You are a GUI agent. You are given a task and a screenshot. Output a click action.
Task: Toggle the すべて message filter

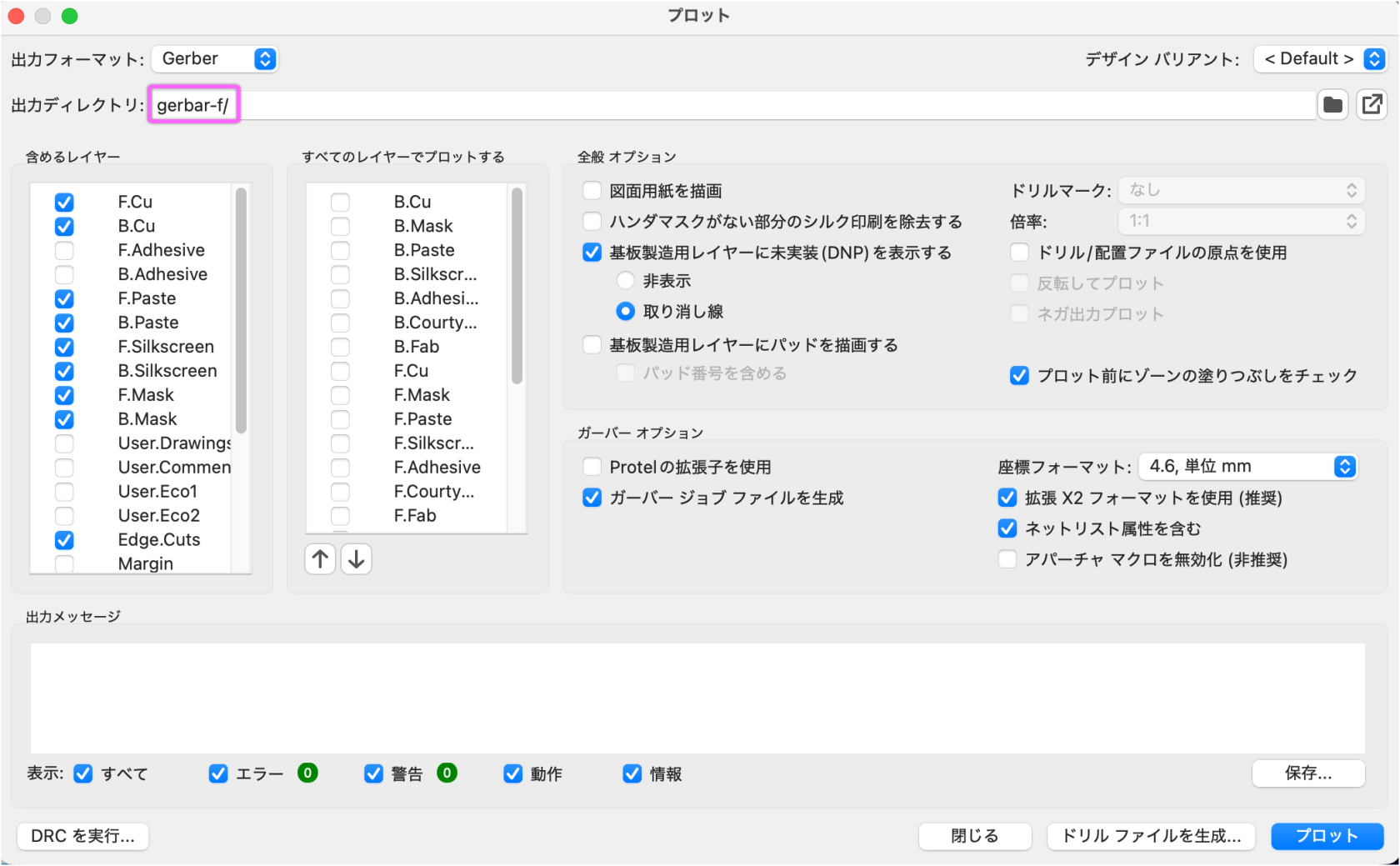(83, 774)
